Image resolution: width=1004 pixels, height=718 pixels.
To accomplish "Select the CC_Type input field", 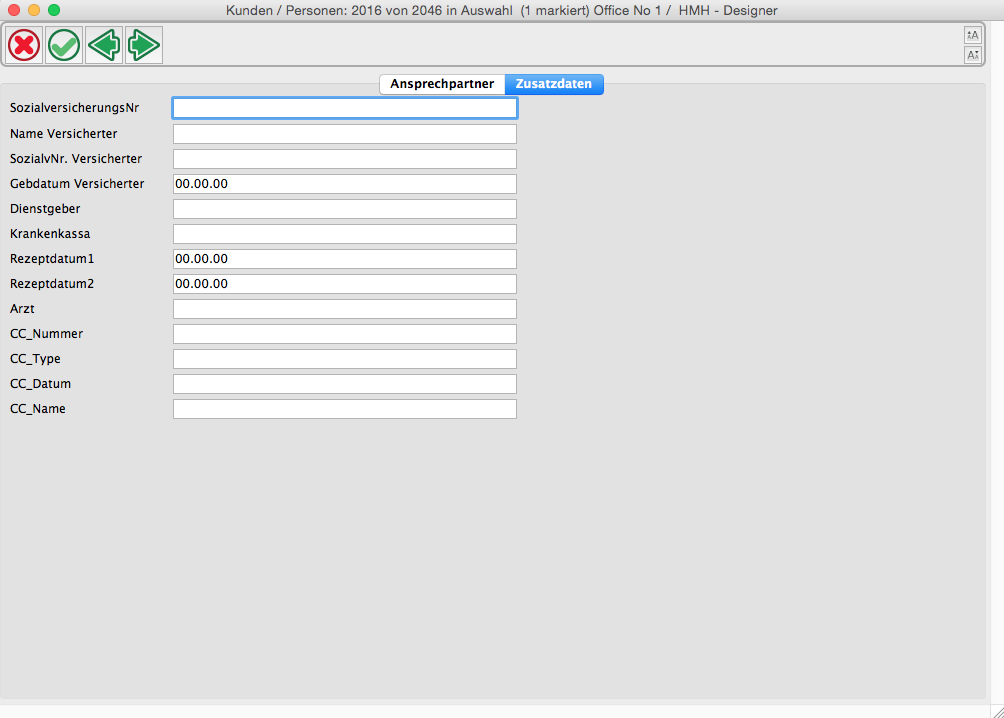I will [345, 359].
